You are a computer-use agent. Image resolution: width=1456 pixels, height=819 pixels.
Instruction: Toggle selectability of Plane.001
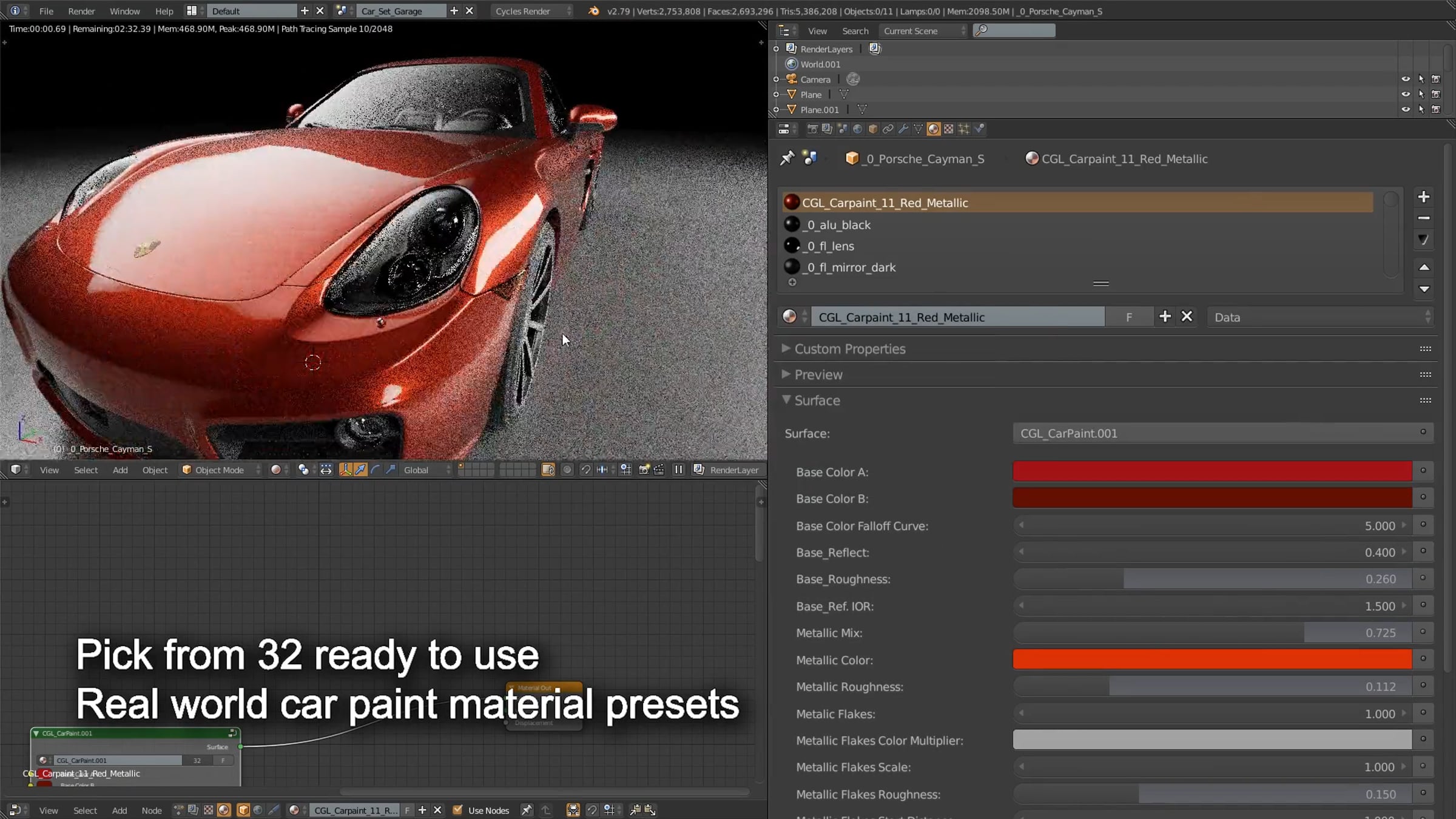(x=1421, y=109)
